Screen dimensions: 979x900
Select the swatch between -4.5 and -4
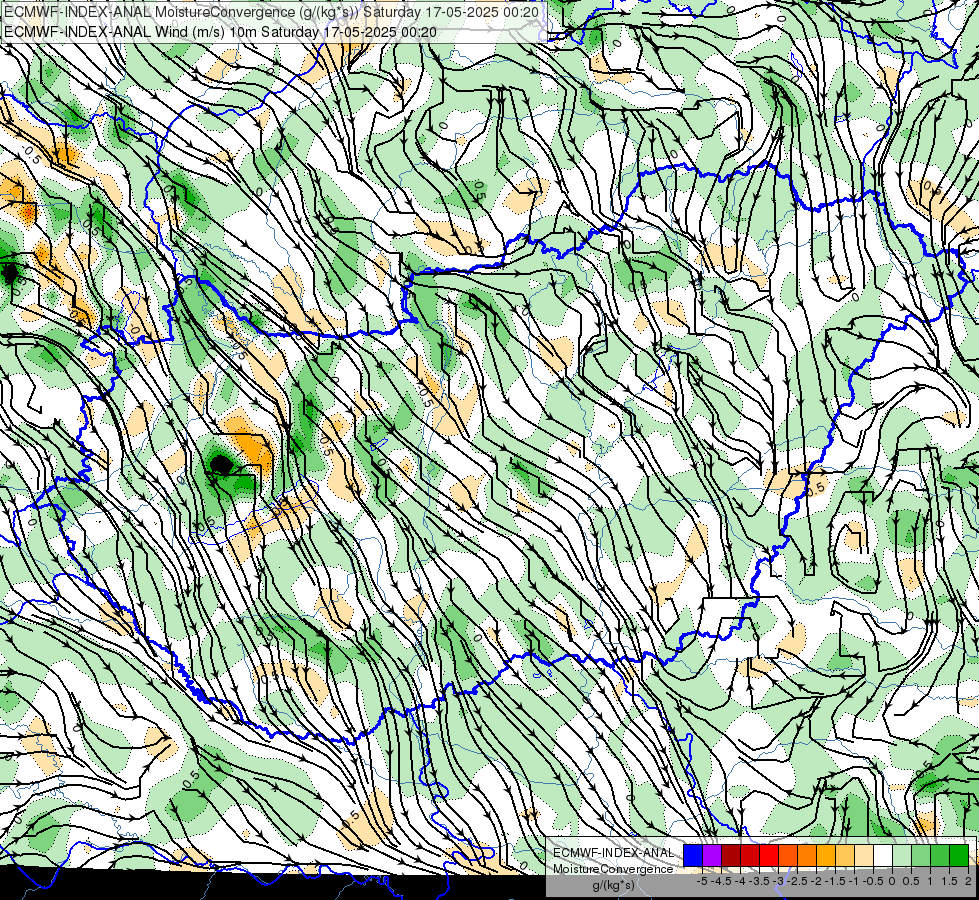point(731,856)
